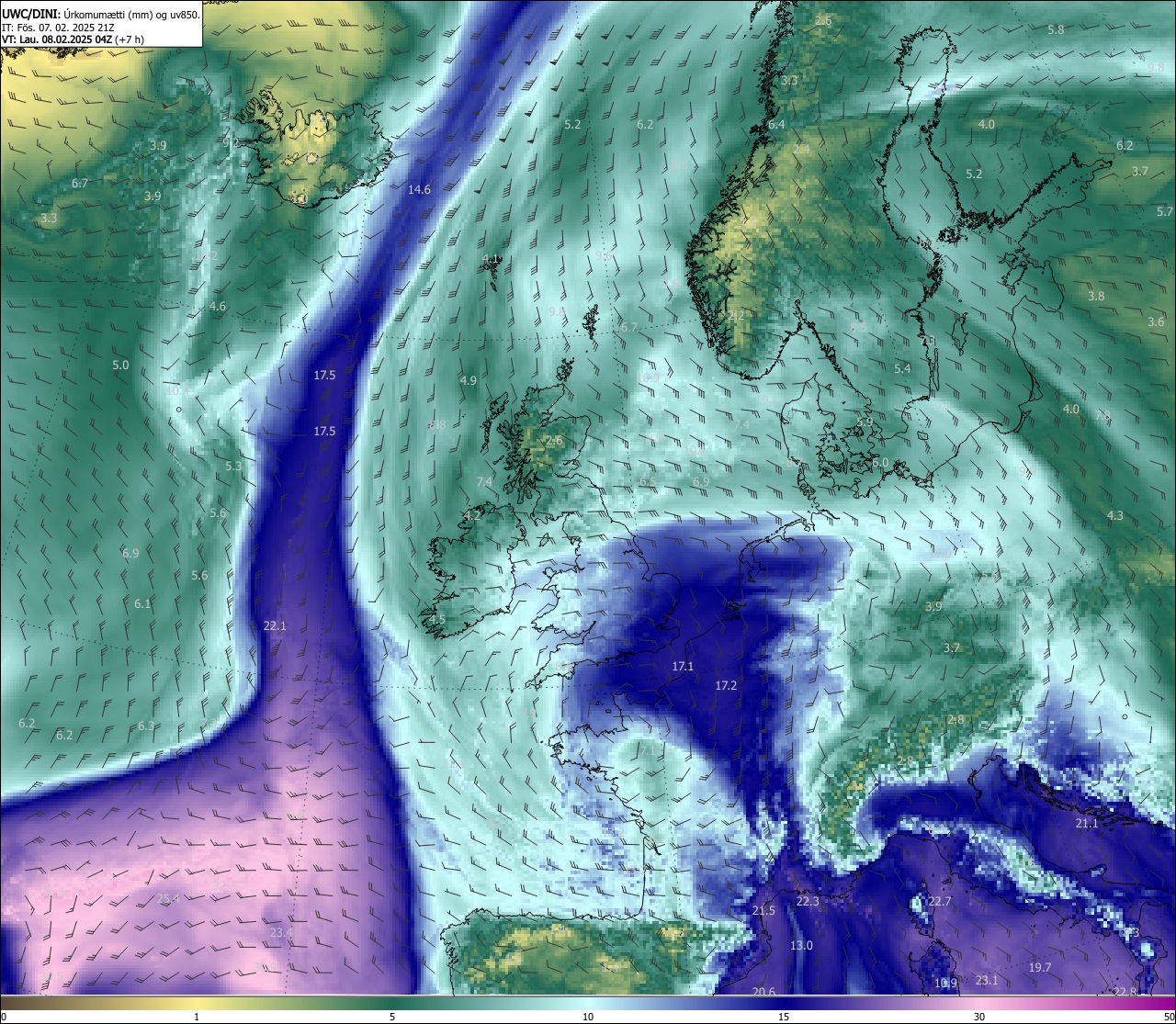Click the '0' label on the color scale
The height and width of the screenshot is (1024, 1176).
tap(4, 1017)
